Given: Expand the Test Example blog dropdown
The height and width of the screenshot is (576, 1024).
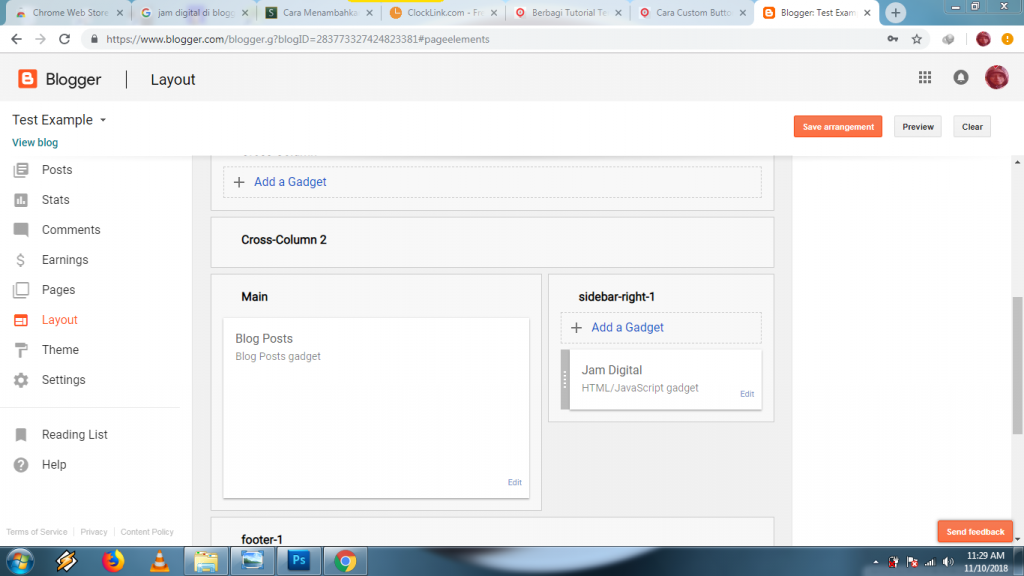Looking at the screenshot, I should pyautogui.click(x=103, y=120).
